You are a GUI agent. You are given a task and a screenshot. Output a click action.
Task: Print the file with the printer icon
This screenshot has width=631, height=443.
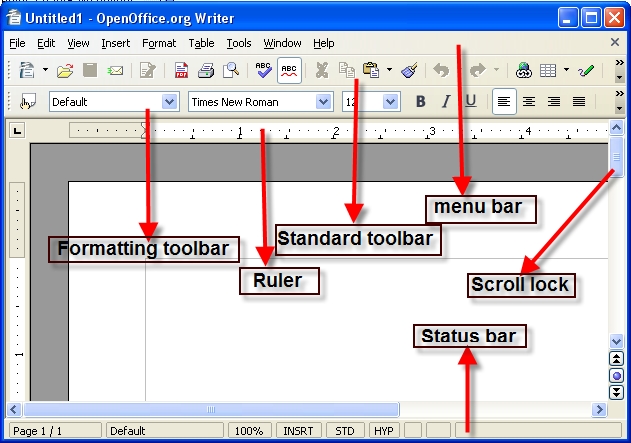pyautogui.click(x=206, y=70)
